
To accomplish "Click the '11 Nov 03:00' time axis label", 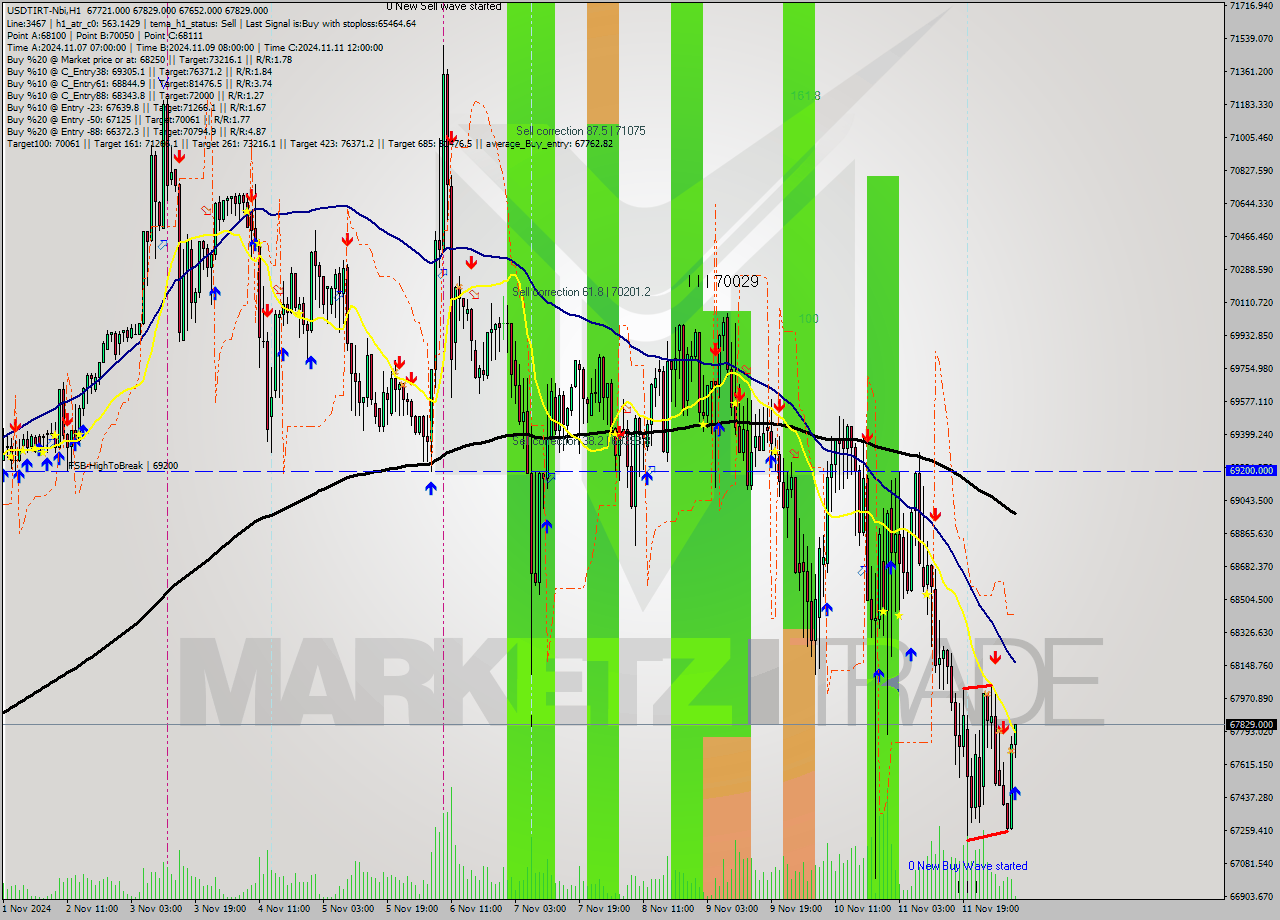I will (926, 909).
